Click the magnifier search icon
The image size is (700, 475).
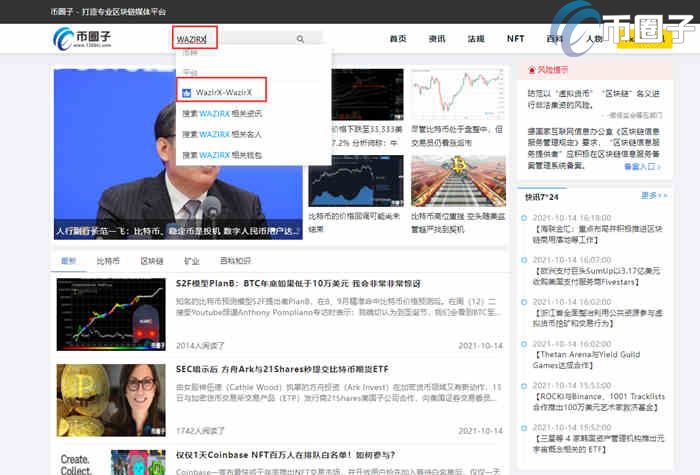[x=300, y=39]
